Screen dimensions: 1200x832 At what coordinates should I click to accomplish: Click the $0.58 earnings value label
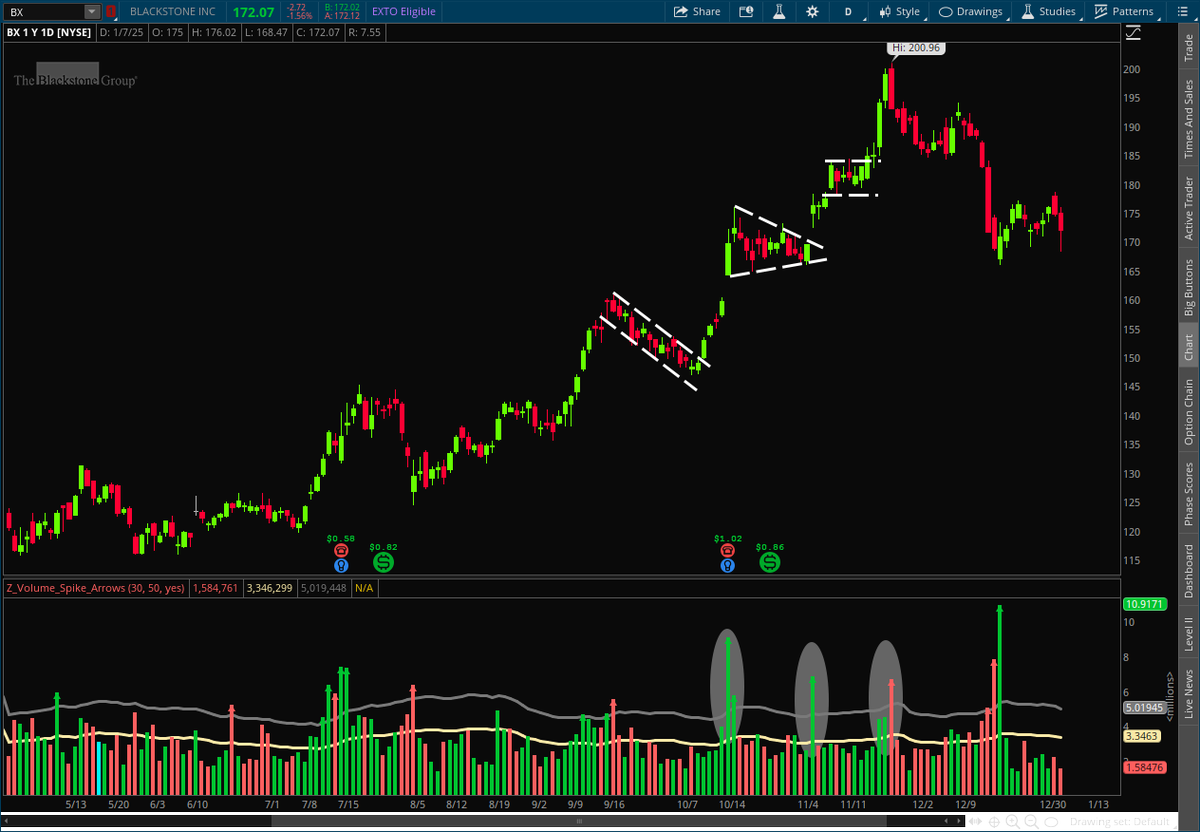click(341, 538)
